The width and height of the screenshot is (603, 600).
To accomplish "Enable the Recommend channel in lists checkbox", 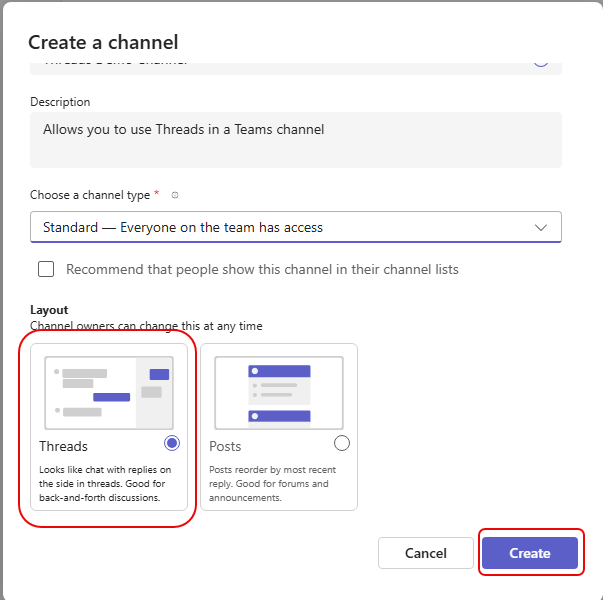I will click(x=46, y=269).
